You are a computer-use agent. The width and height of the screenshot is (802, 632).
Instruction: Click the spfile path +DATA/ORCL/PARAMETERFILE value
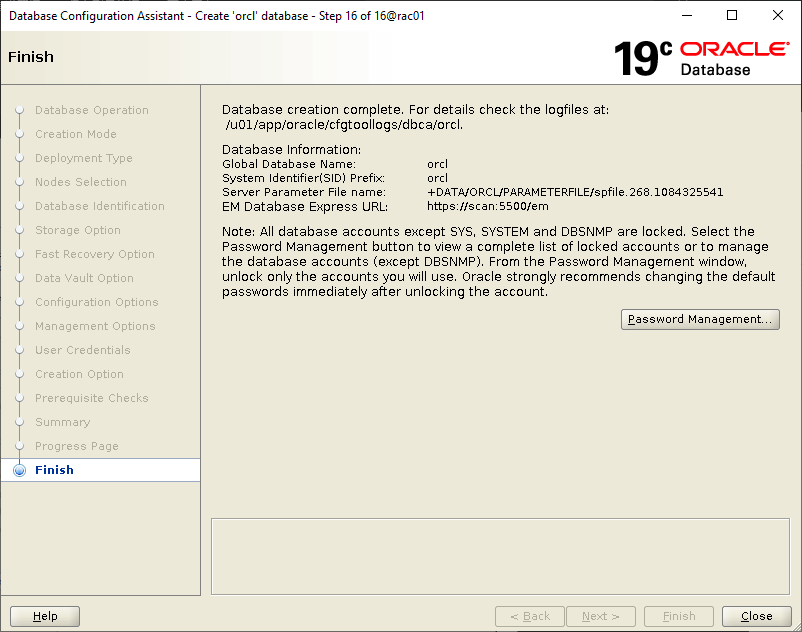pos(575,192)
